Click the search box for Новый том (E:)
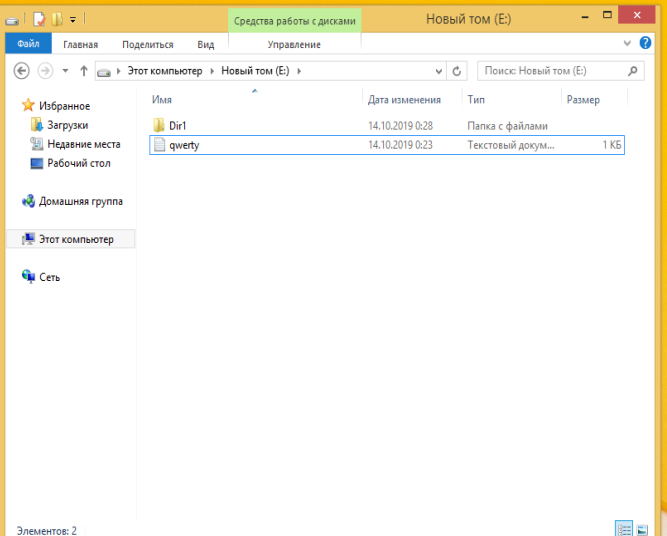 click(555, 71)
